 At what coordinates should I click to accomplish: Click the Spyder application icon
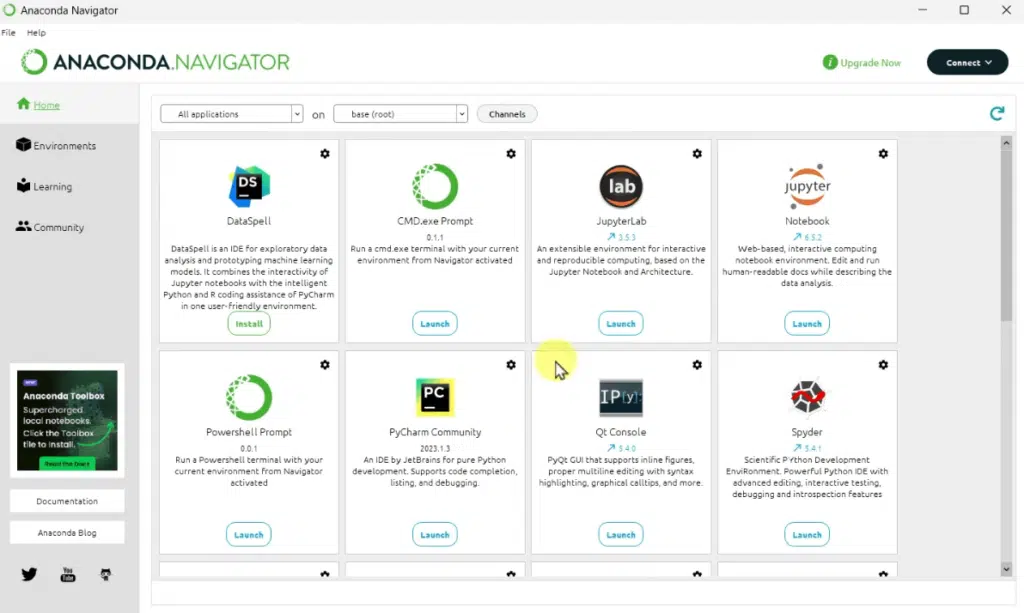(x=807, y=397)
